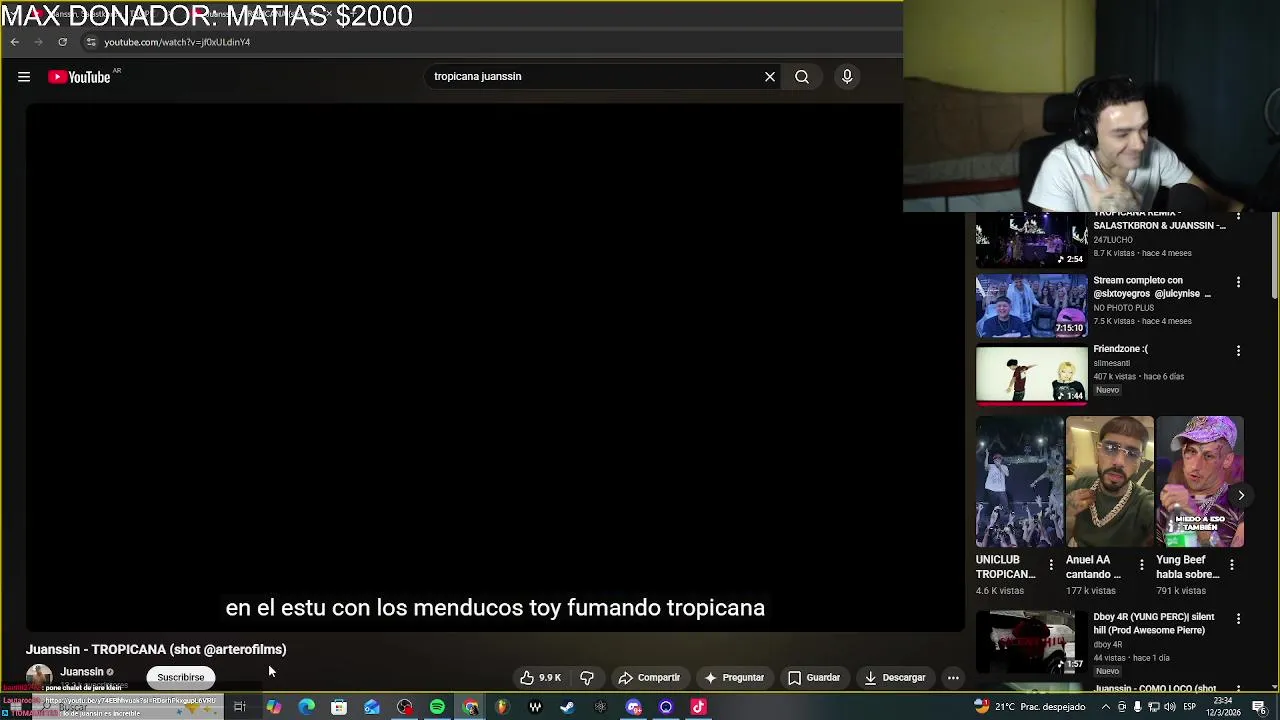Open 'Friendzone :(' title link

(x=1120, y=349)
